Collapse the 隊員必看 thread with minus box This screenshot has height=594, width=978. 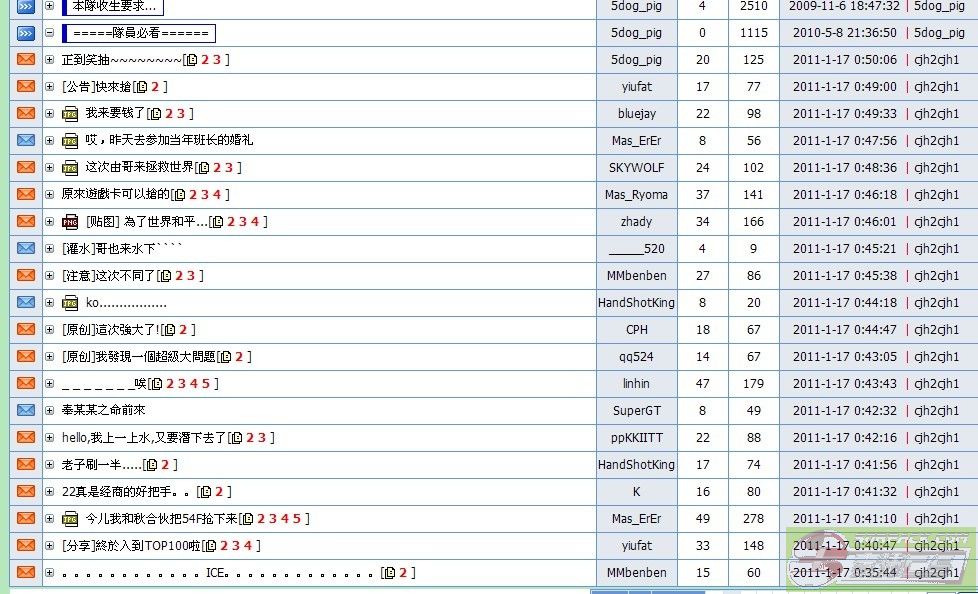(50, 33)
